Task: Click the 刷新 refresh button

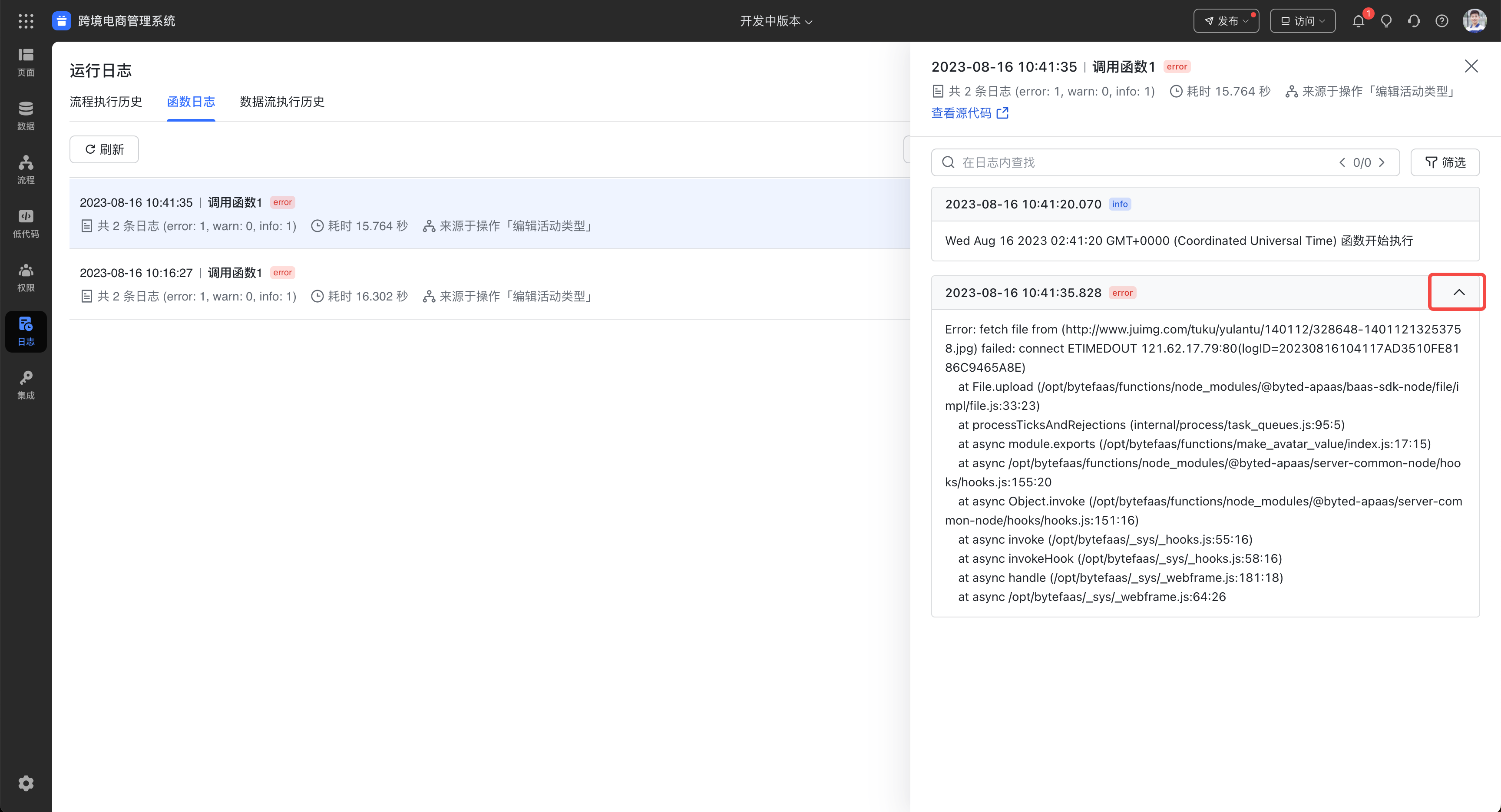Action: (x=104, y=150)
